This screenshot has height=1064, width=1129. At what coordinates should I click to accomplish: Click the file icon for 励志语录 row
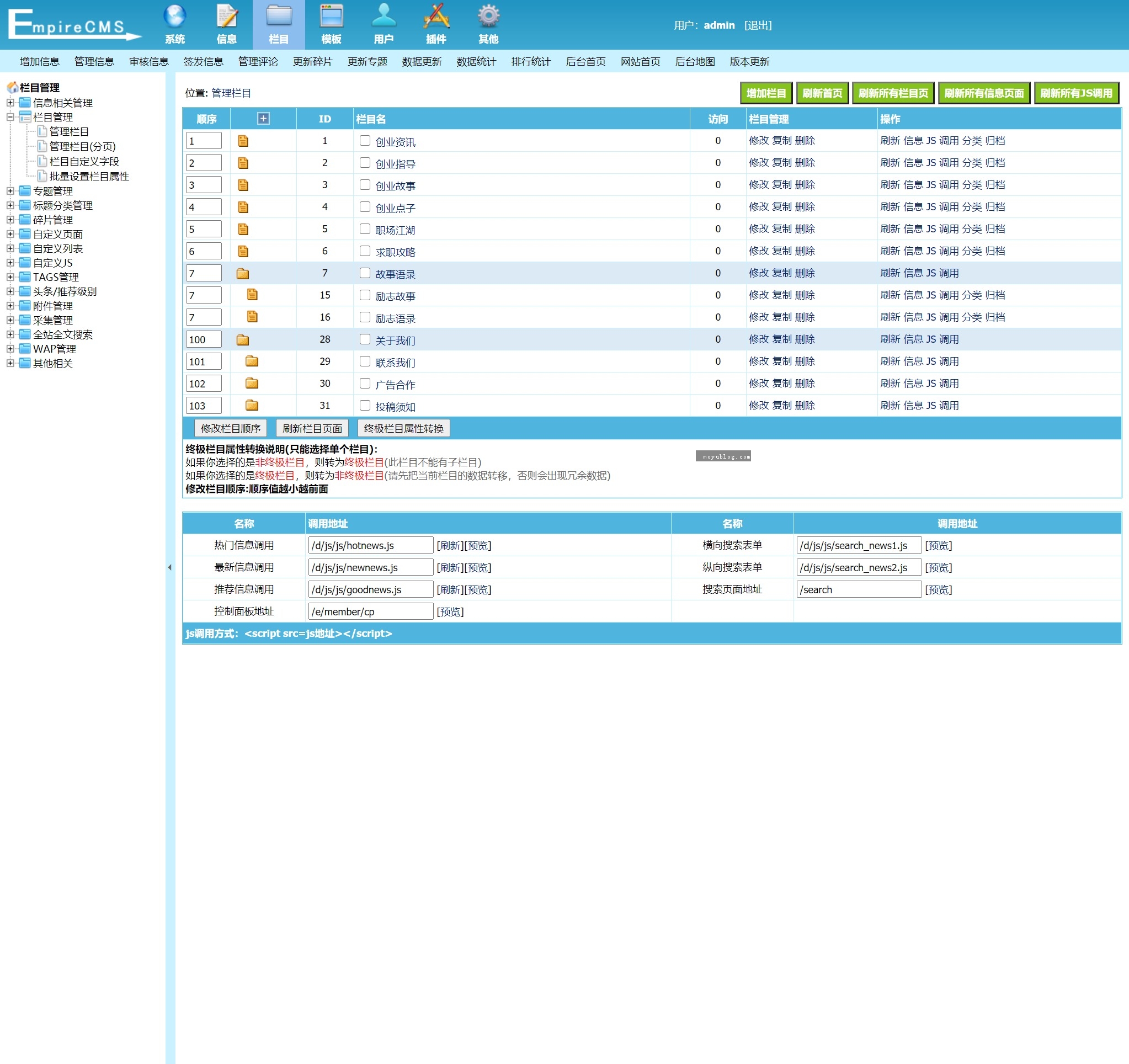pos(252,317)
